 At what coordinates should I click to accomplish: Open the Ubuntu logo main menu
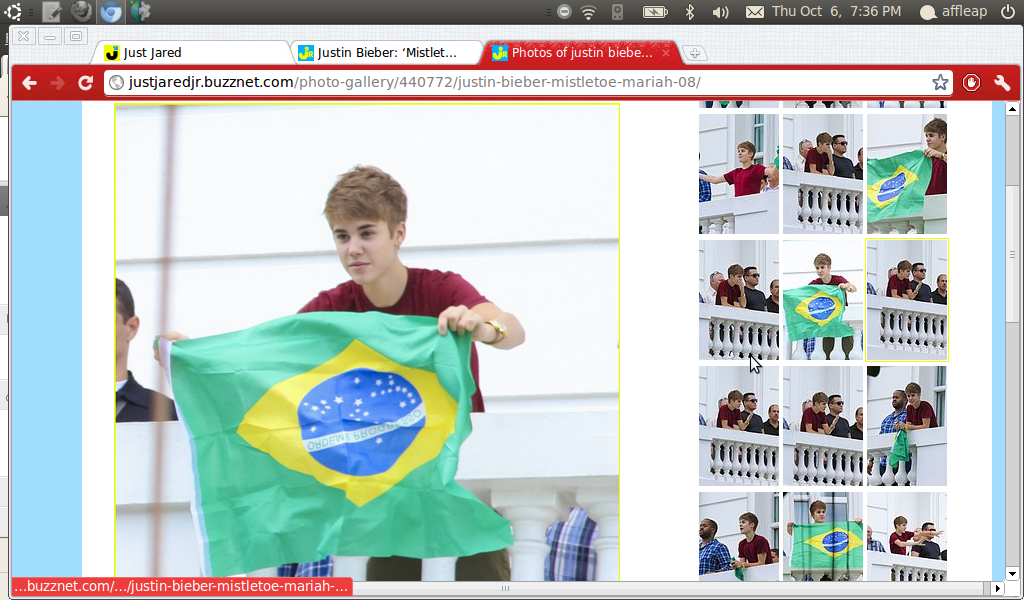tap(13, 11)
